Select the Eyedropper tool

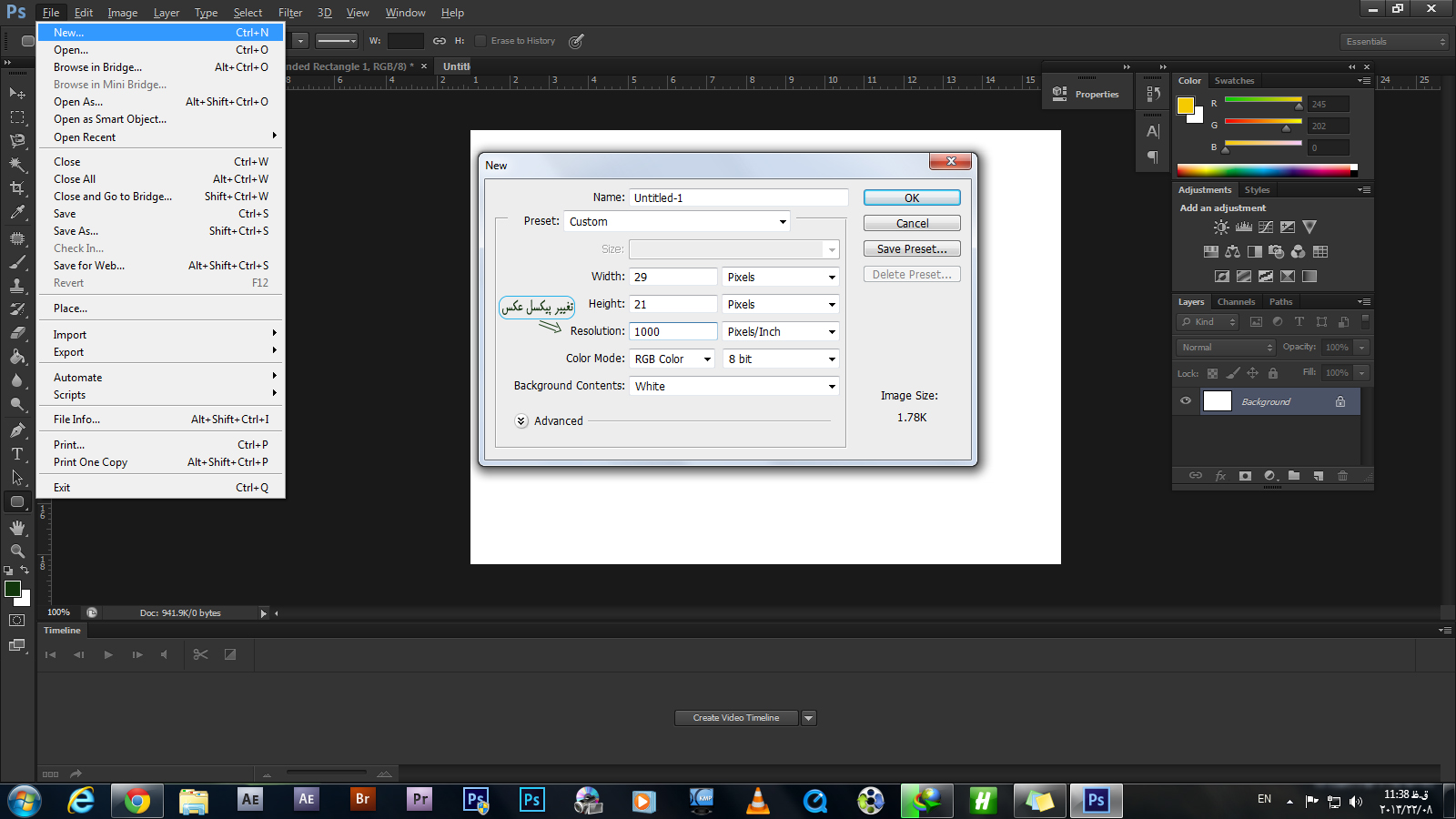coord(17,212)
